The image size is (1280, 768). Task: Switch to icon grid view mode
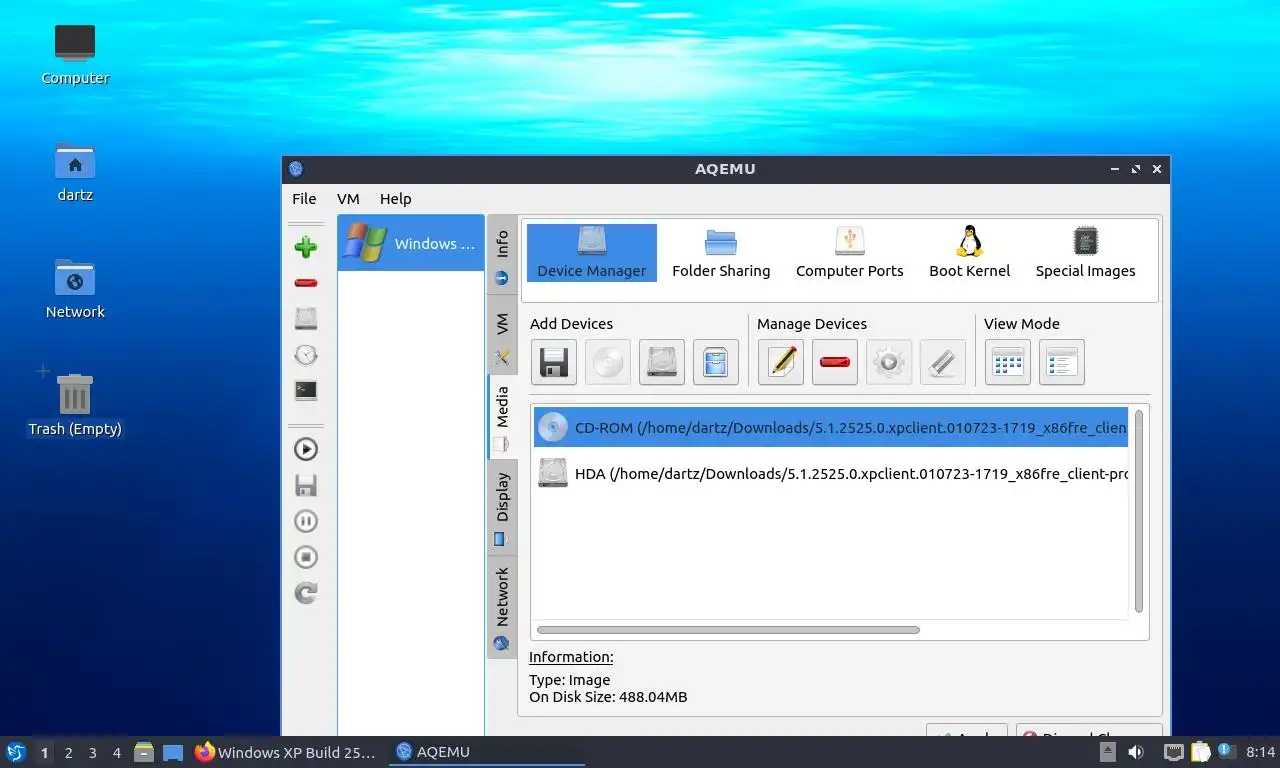point(1008,362)
